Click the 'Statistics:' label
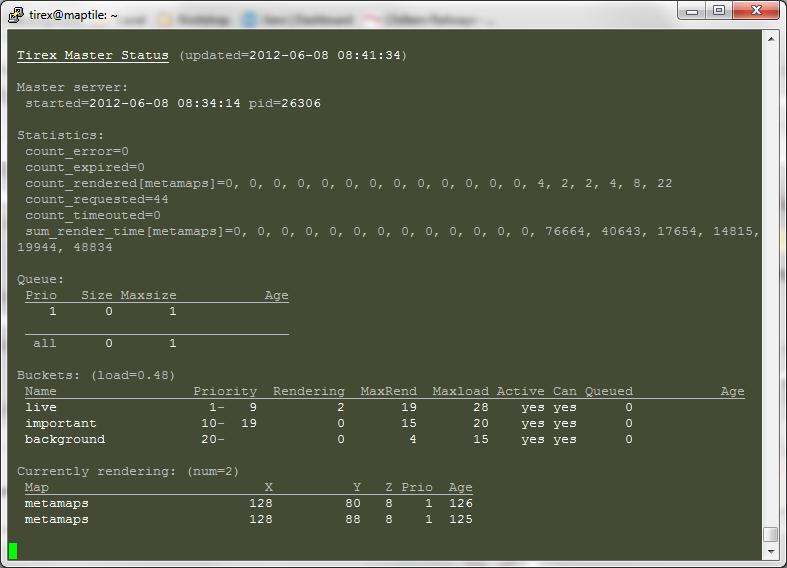This screenshot has height=568, width=787. (x=60, y=135)
